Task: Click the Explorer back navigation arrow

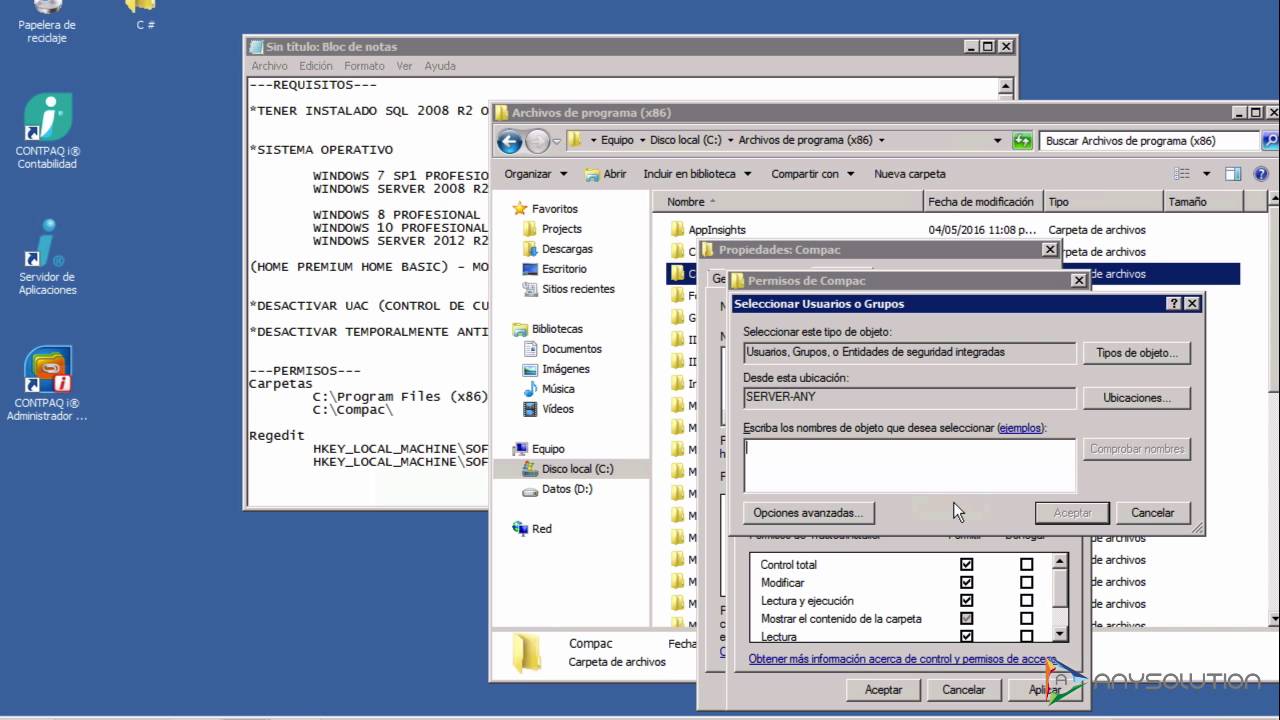Action: coord(510,141)
